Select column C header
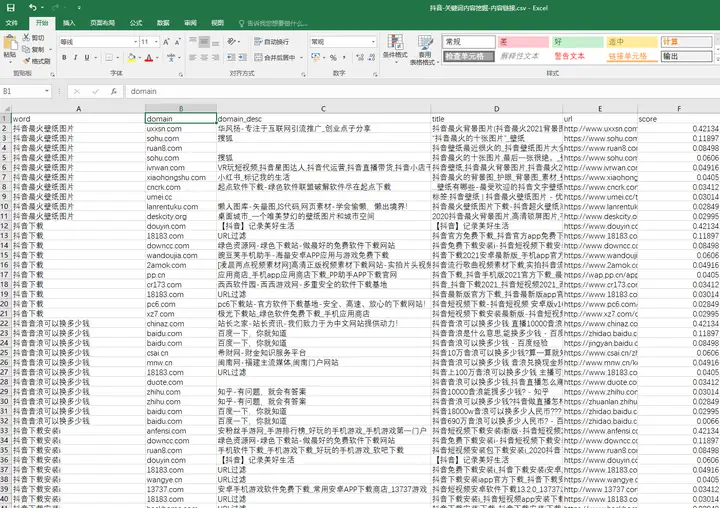The image size is (720, 508). pyautogui.click(x=323, y=109)
